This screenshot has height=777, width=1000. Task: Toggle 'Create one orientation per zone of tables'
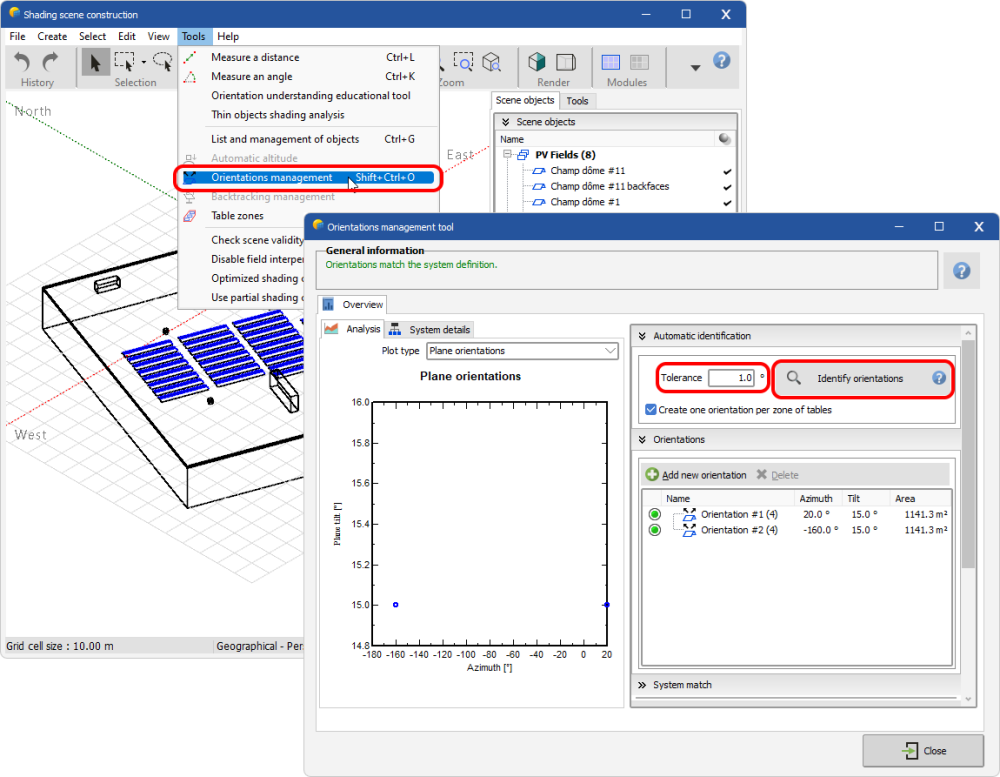(651, 410)
